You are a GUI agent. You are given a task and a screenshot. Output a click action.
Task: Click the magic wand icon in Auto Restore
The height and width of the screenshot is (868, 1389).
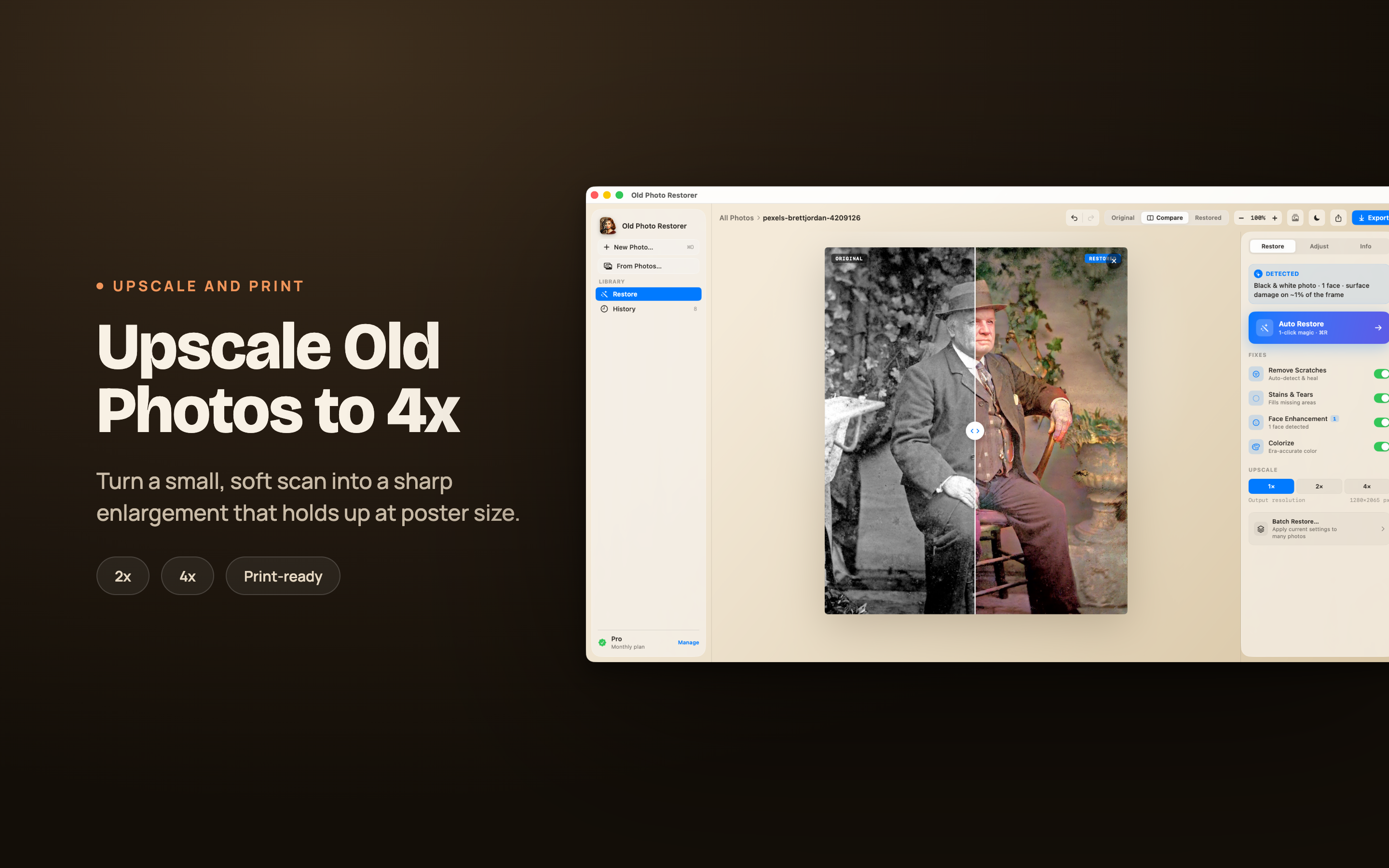pyautogui.click(x=1265, y=328)
